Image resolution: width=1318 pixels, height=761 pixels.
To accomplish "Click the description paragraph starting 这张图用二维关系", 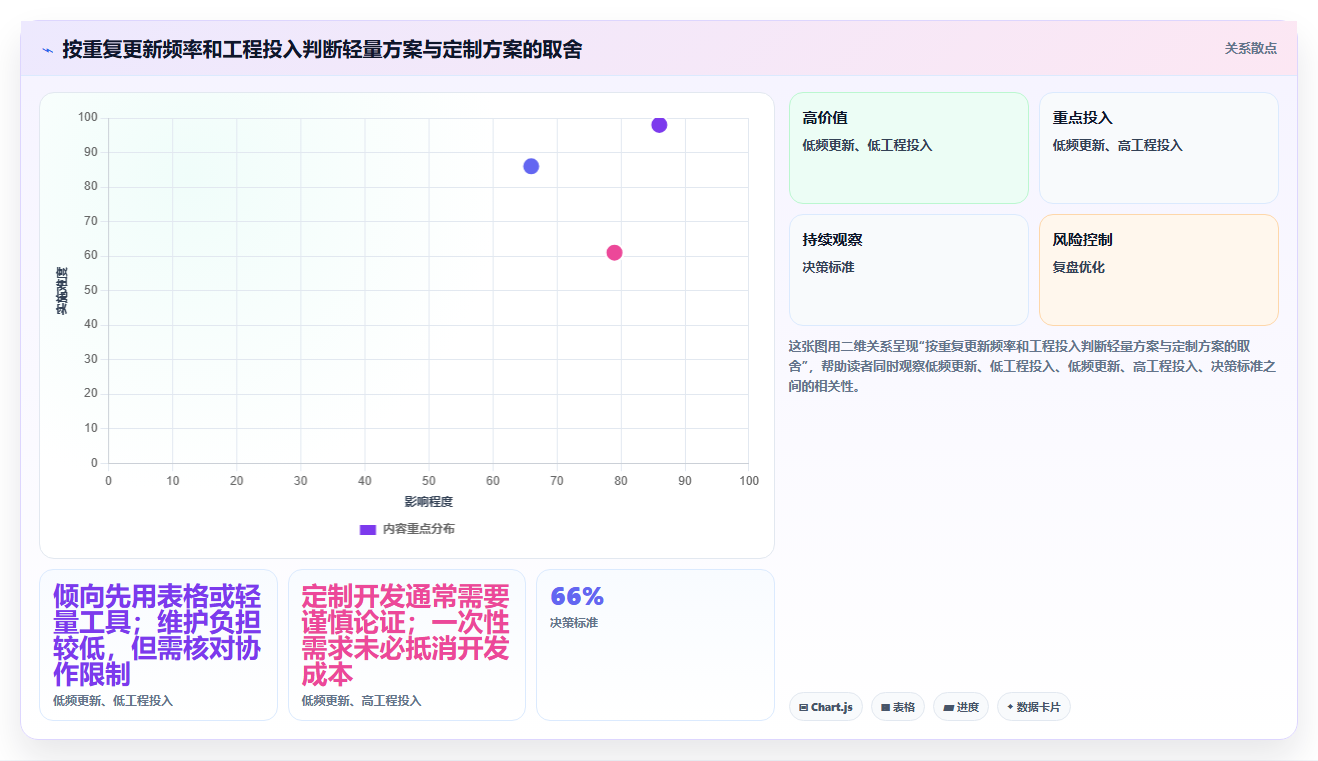I will [1032, 366].
